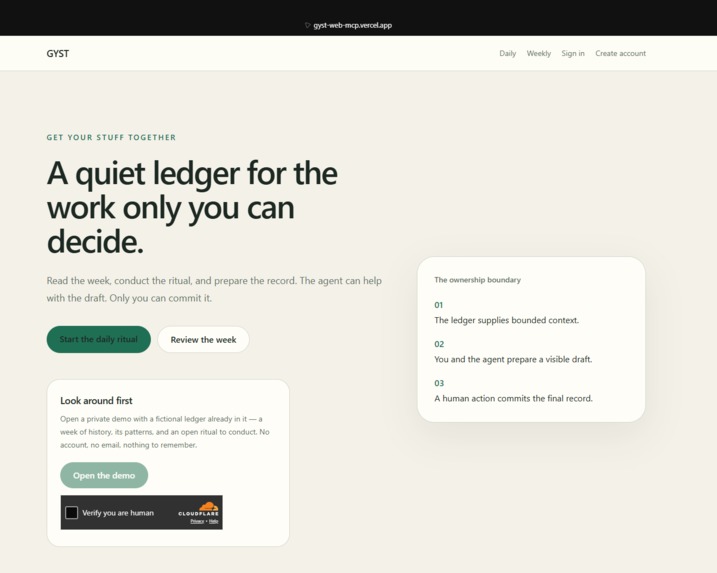
Task: Click 'The ownership boundary' card title
Action: click(x=477, y=280)
